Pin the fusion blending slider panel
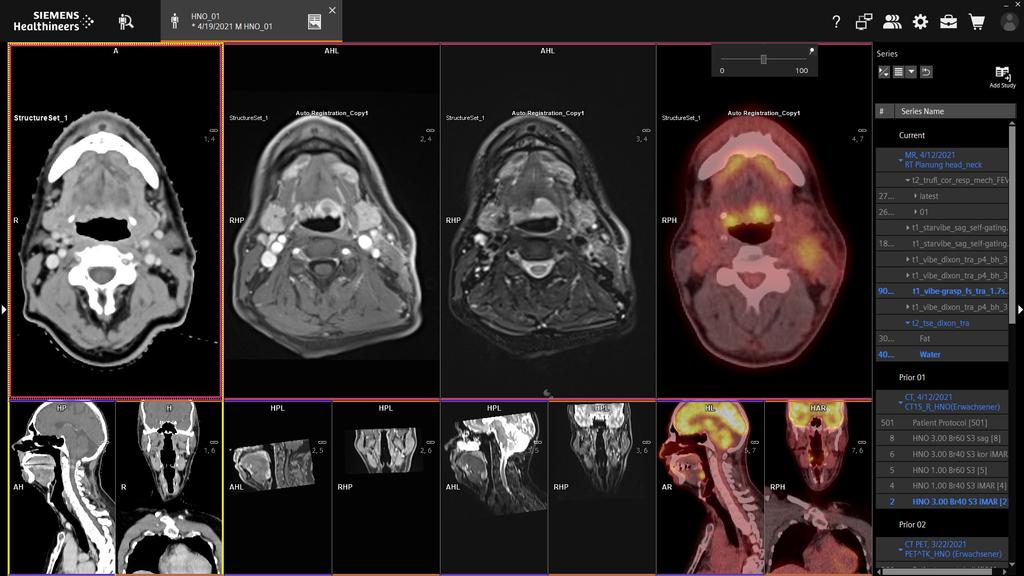Screen dimensions: 1024x576 [x=811, y=50]
